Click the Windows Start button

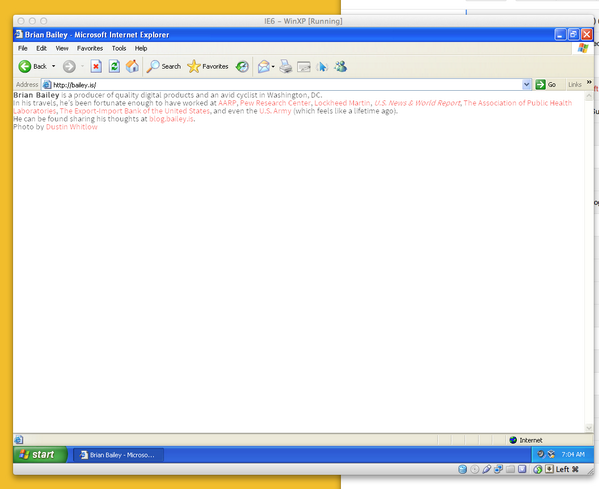coord(40,455)
